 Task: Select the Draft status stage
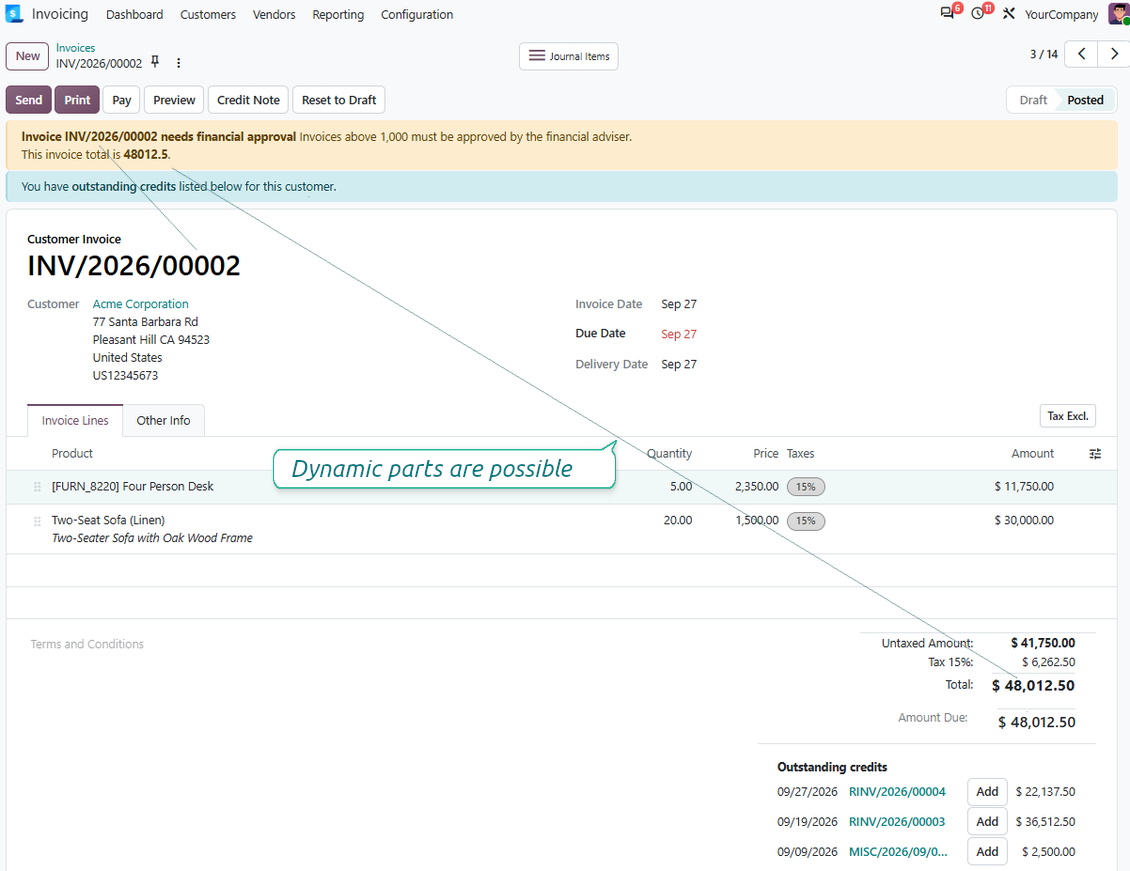click(x=1033, y=100)
